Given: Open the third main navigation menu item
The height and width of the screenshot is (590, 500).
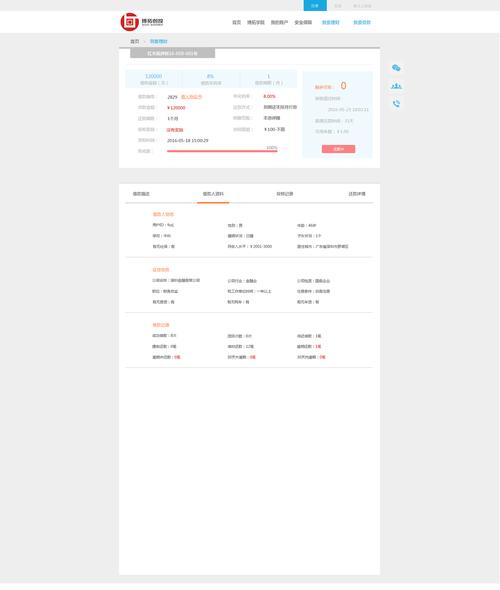Looking at the screenshot, I should click(x=279, y=23).
